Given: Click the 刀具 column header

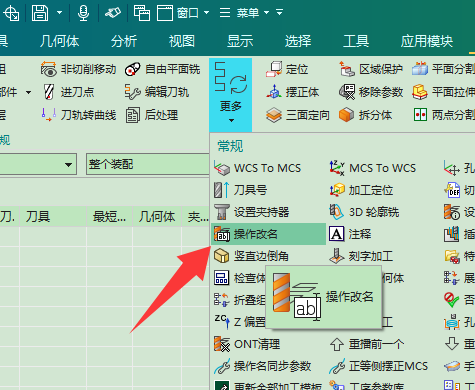Looking at the screenshot, I should point(53,217).
